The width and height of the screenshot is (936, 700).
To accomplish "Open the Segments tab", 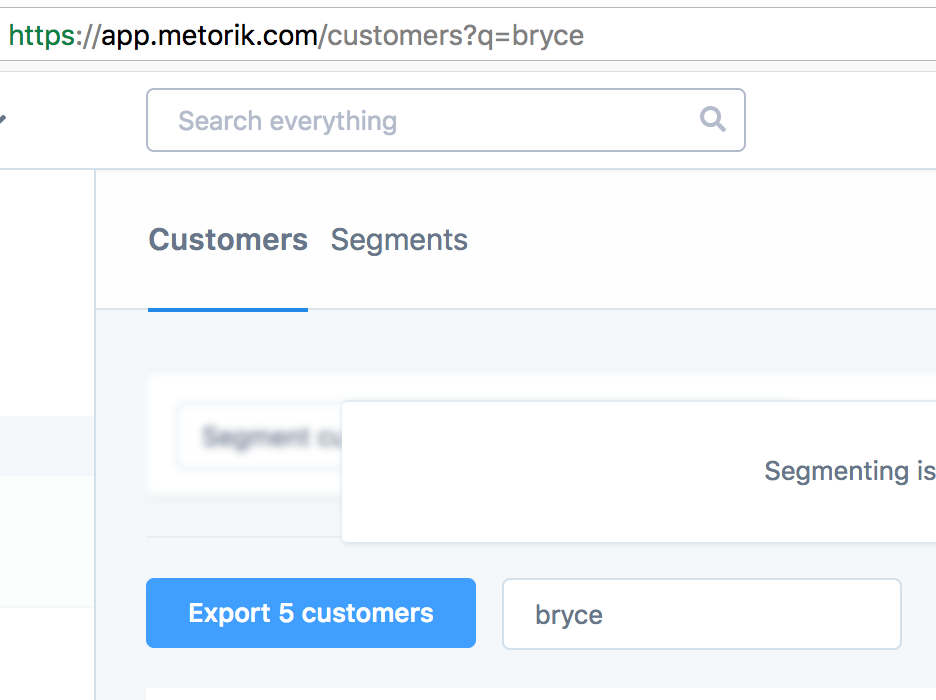I will point(399,240).
